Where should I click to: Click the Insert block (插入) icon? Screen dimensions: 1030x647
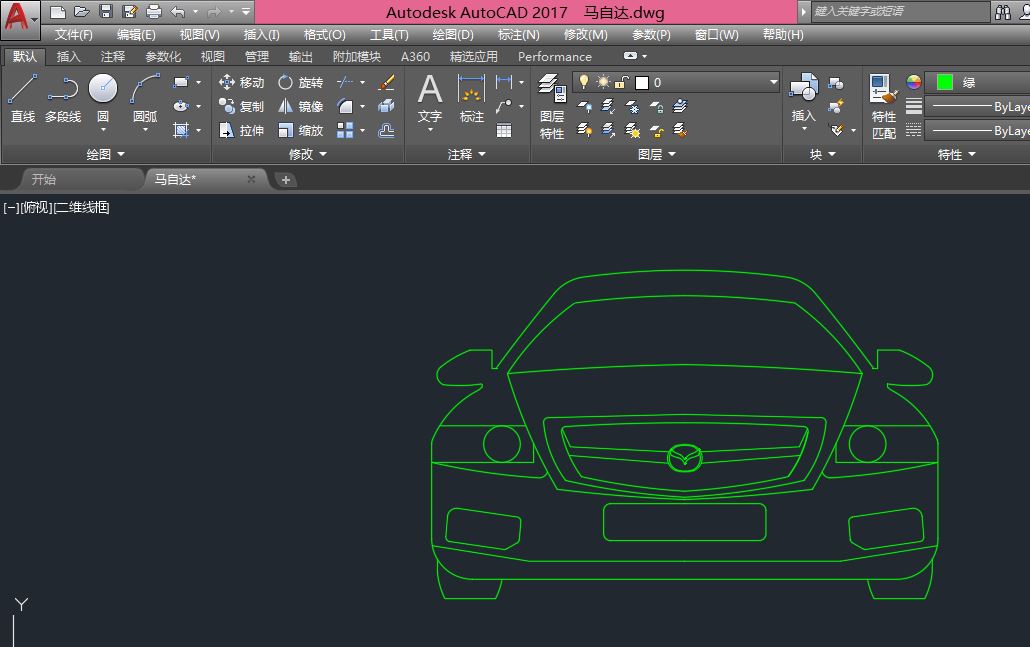pos(803,99)
